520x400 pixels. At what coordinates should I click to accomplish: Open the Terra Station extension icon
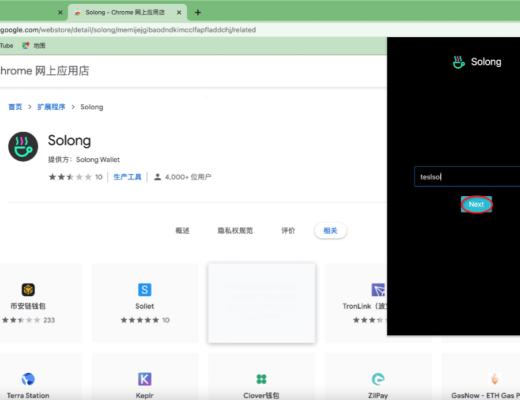28,379
